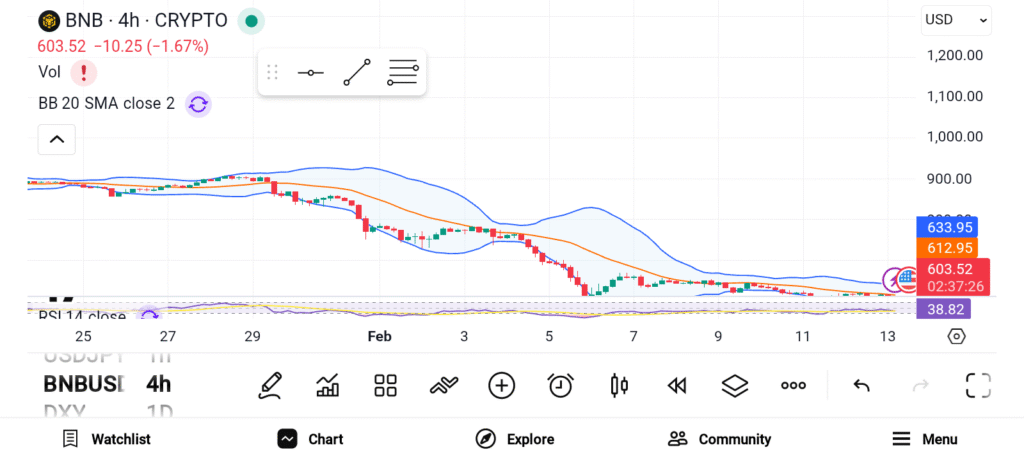The image size is (1024, 461).
Task: Start bar replay with the rewind icon
Action: pyautogui.click(x=677, y=385)
